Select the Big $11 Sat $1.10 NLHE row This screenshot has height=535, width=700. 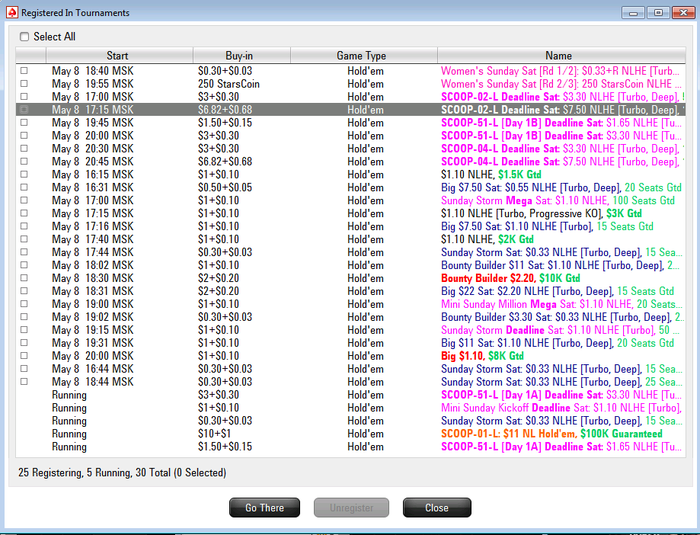tap(350, 343)
